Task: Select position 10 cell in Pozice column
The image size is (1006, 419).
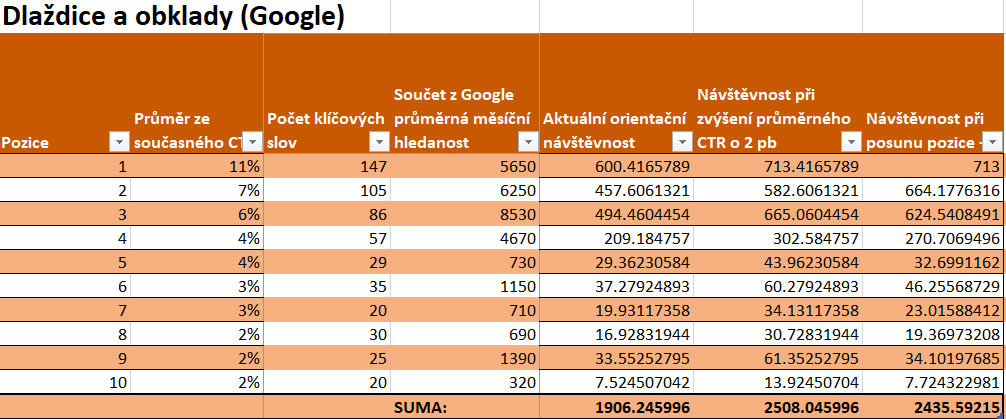Action: tap(65, 382)
